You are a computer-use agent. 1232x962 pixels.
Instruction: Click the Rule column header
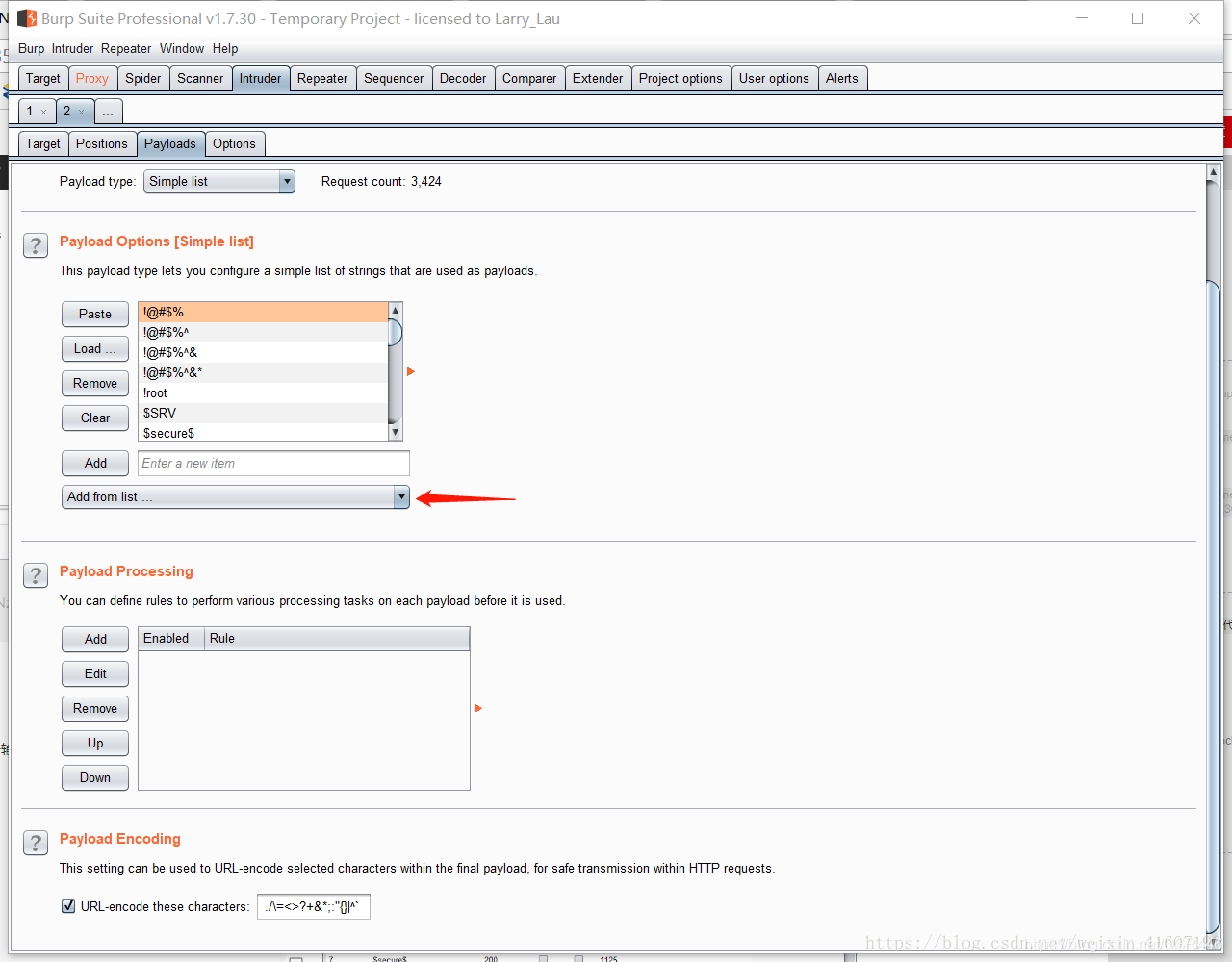(337, 638)
